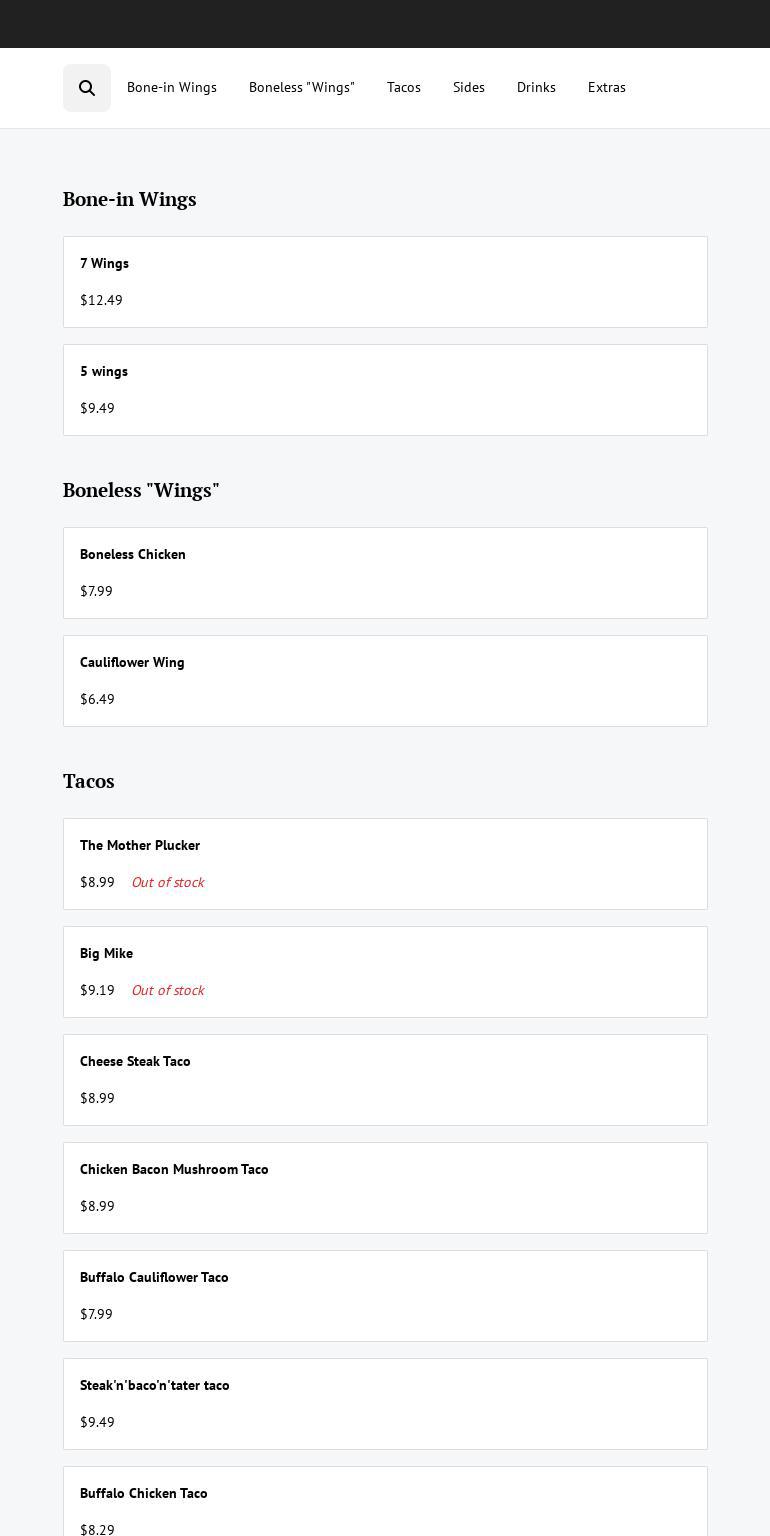Open the 7 Wings menu item
The image size is (770, 1536).
point(385,282)
